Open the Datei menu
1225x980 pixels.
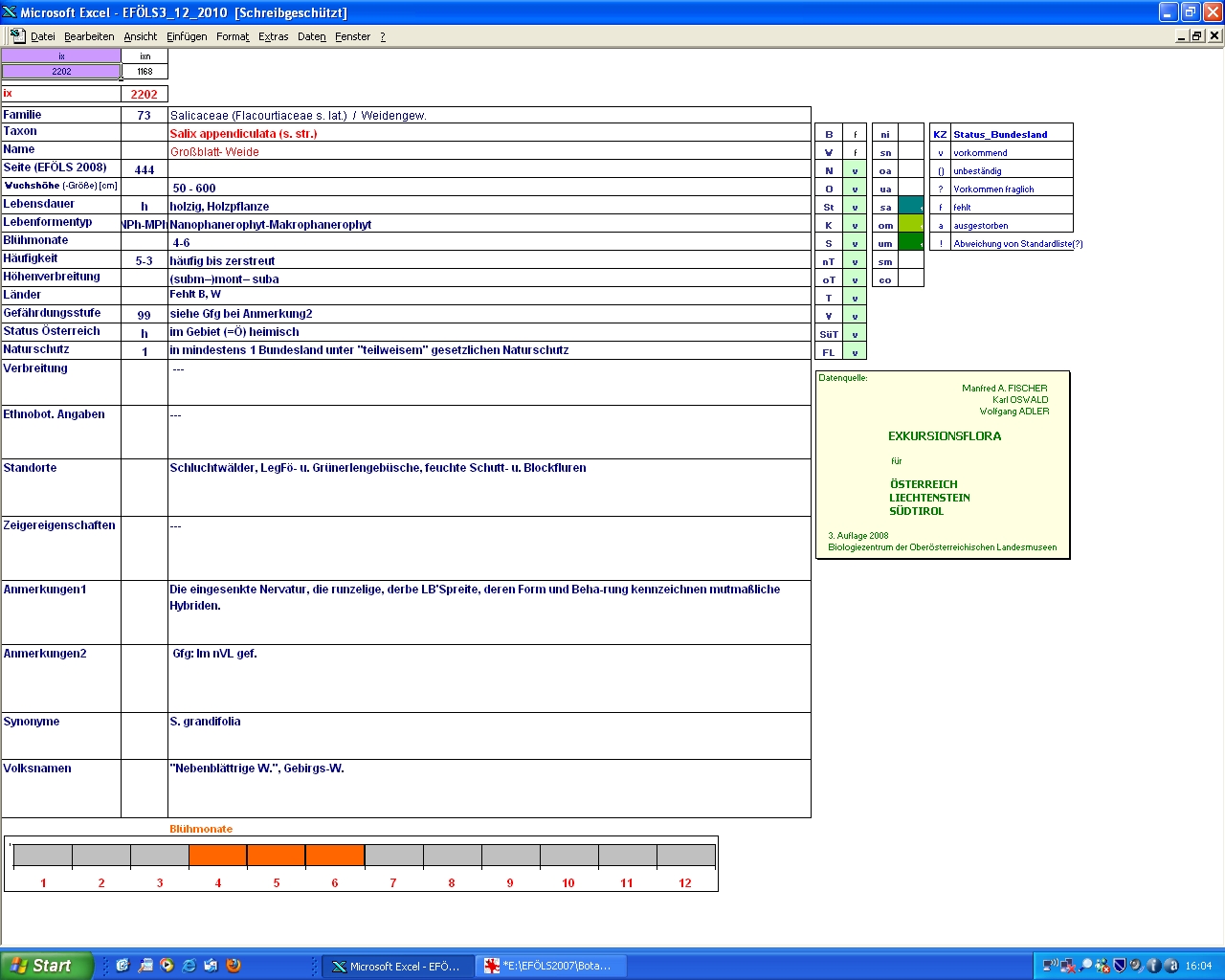click(x=43, y=36)
